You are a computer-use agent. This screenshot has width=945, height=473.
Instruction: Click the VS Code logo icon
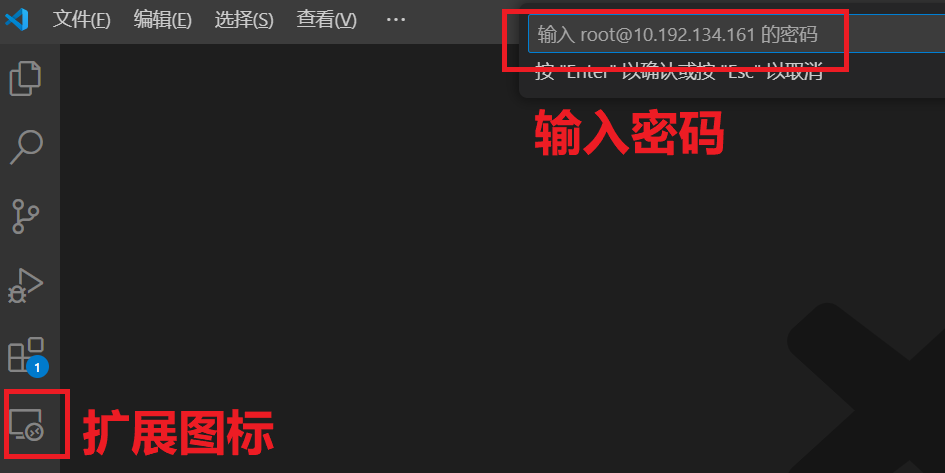click(17, 19)
